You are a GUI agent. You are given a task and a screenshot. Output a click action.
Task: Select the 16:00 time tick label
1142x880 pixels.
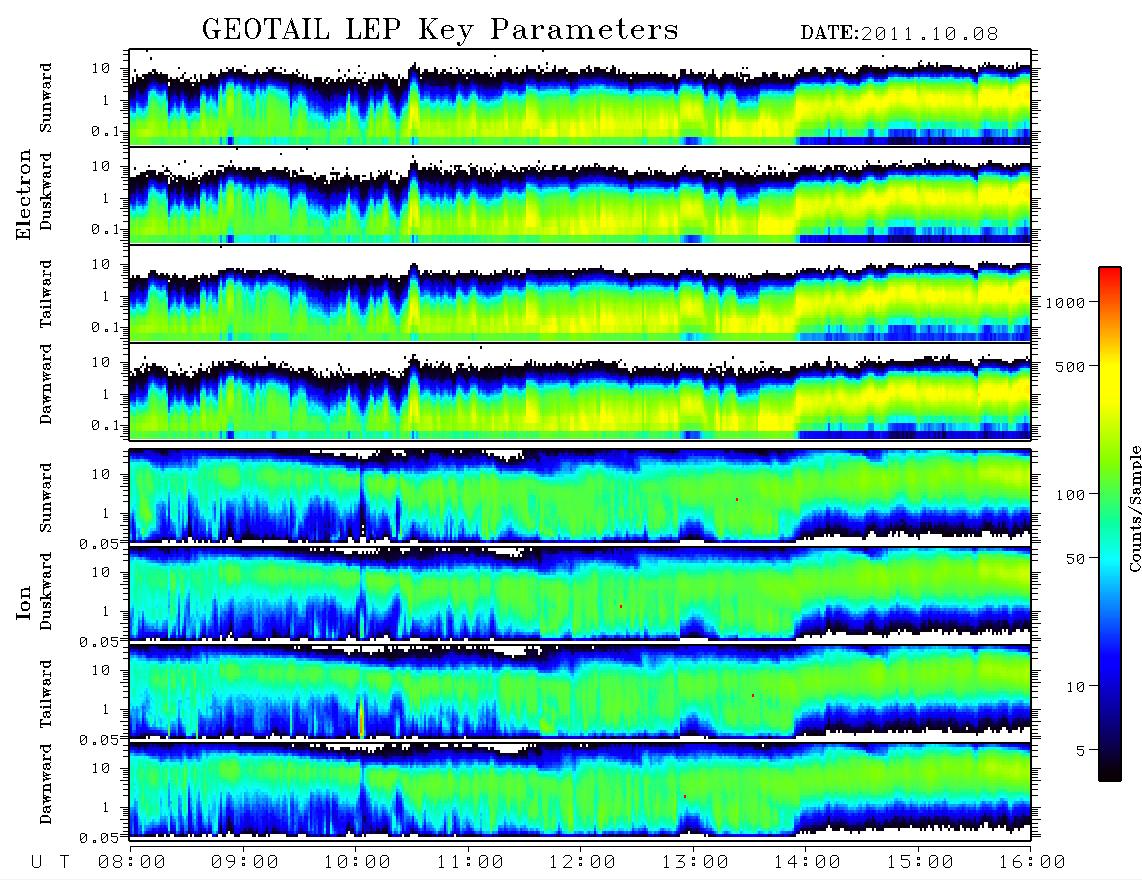(1032, 863)
